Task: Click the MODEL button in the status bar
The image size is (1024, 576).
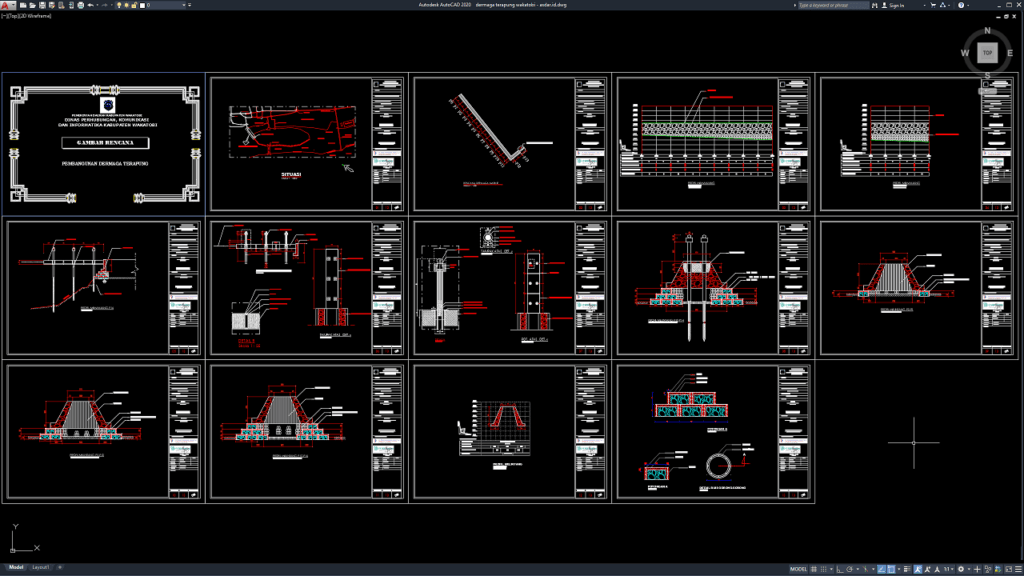Action: (x=798, y=568)
